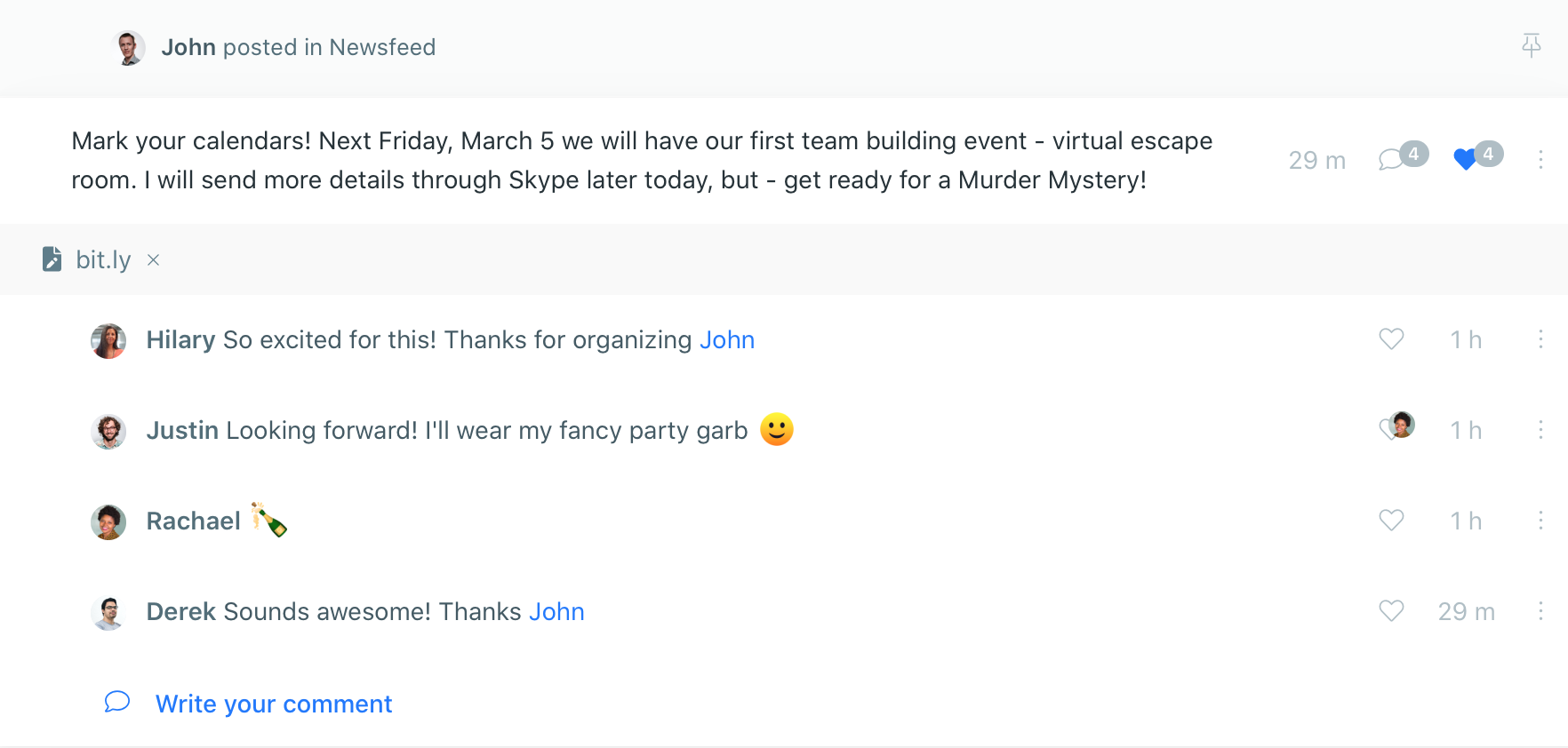Screen dimensions: 1568x748
Task: Remove the bit.ly attachment
Action: (x=153, y=259)
